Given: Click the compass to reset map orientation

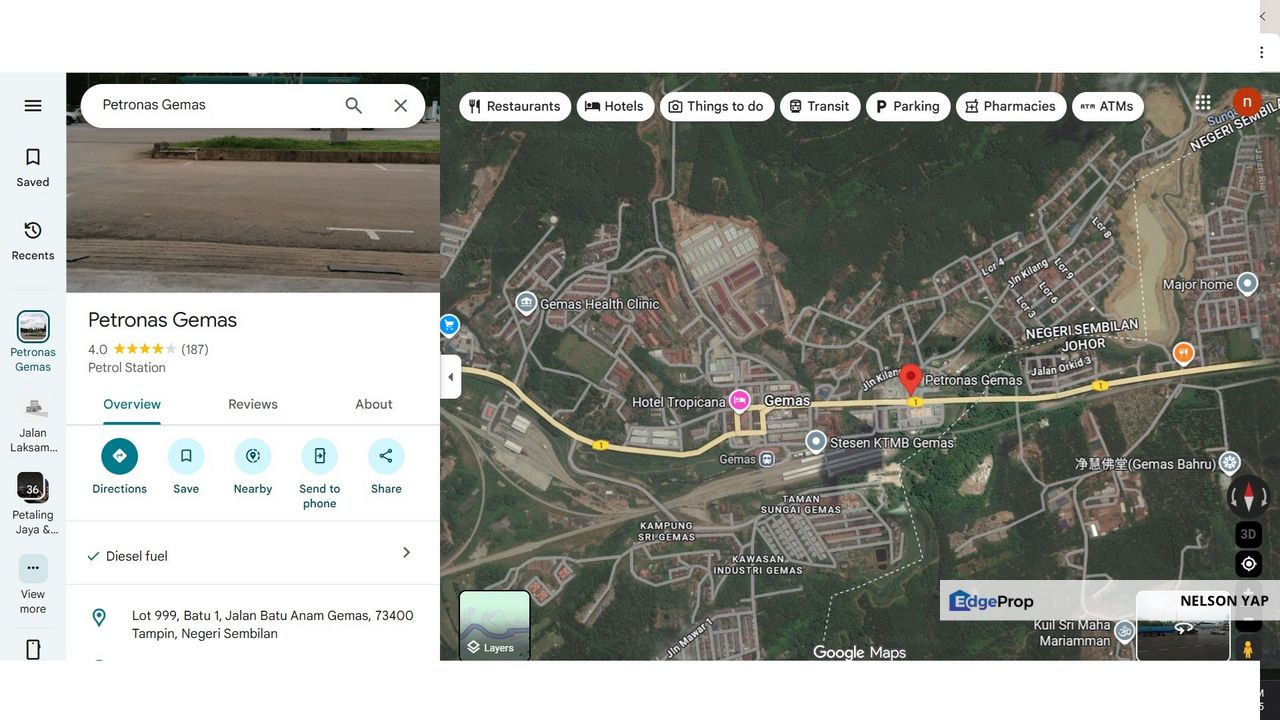Looking at the screenshot, I should [x=1248, y=497].
